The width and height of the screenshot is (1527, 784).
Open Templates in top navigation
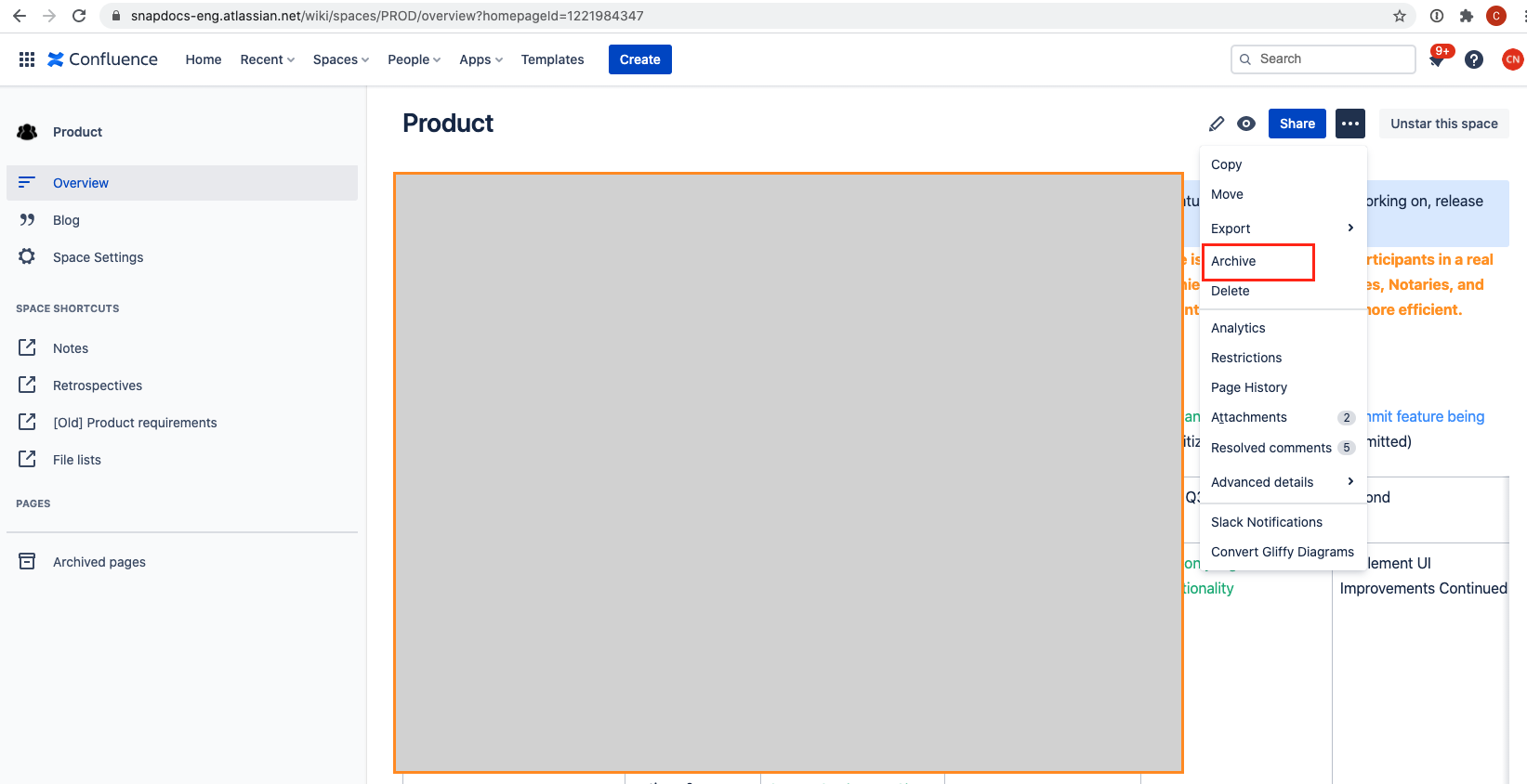pos(553,59)
